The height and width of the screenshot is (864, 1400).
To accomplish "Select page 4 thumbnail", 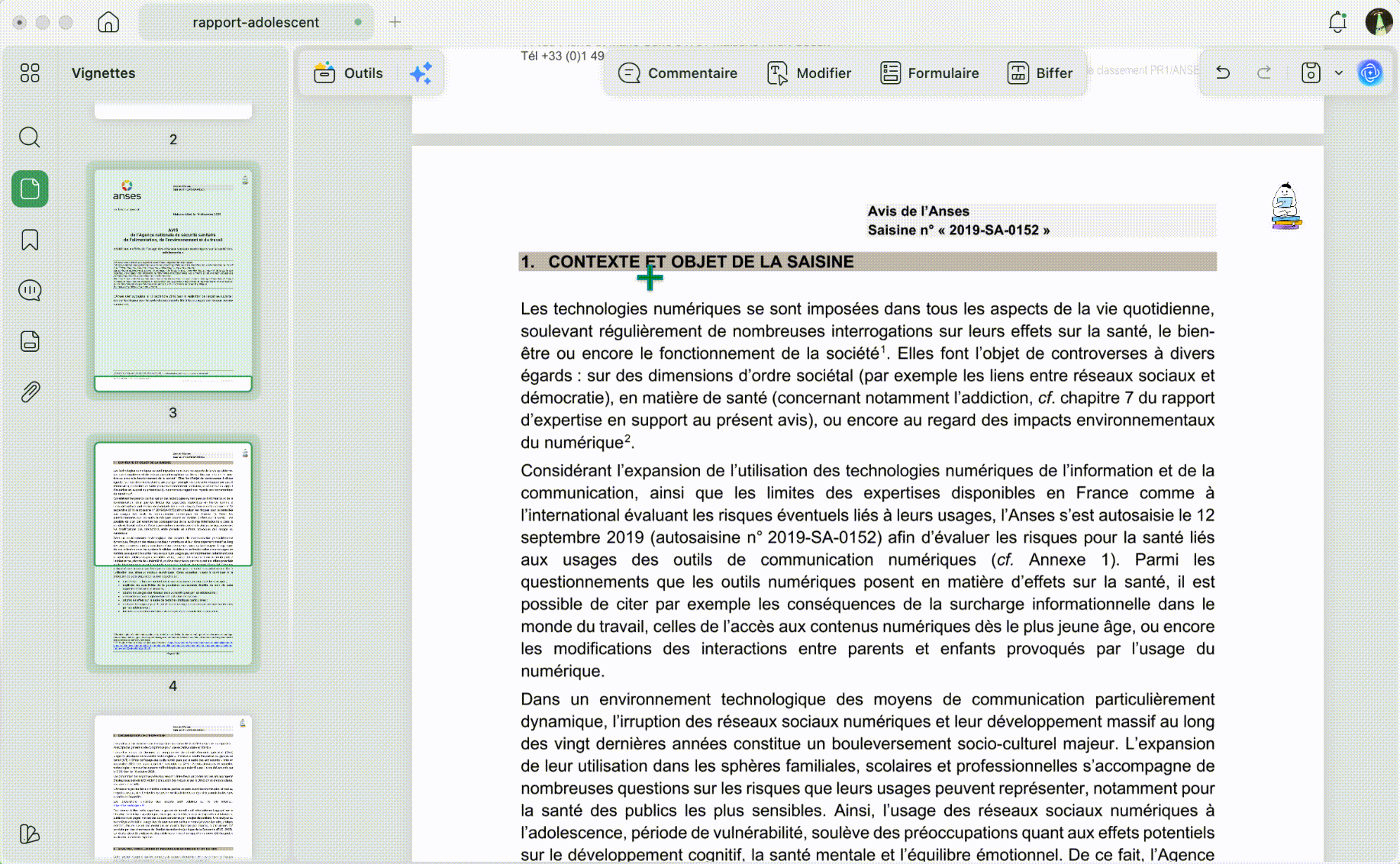I will coord(173,553).
